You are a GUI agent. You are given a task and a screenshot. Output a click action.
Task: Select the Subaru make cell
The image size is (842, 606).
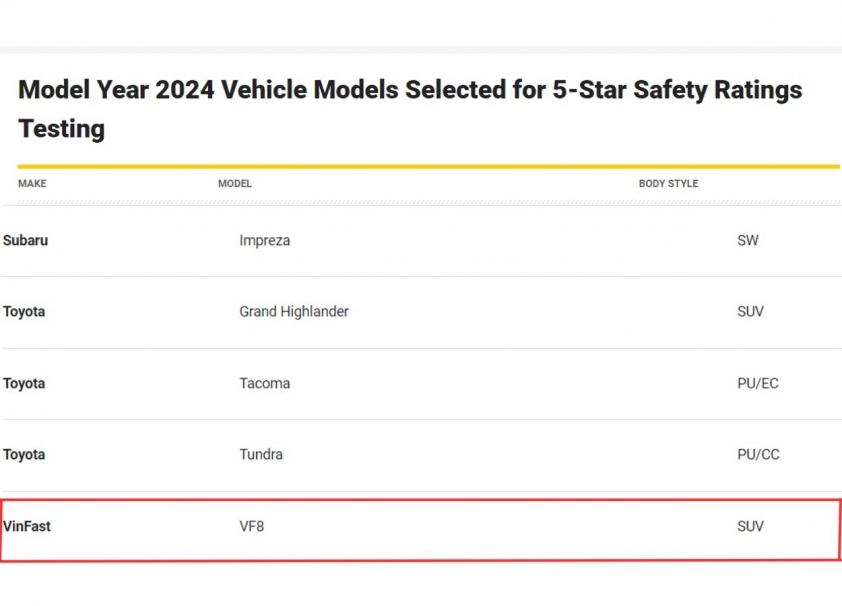25,241
